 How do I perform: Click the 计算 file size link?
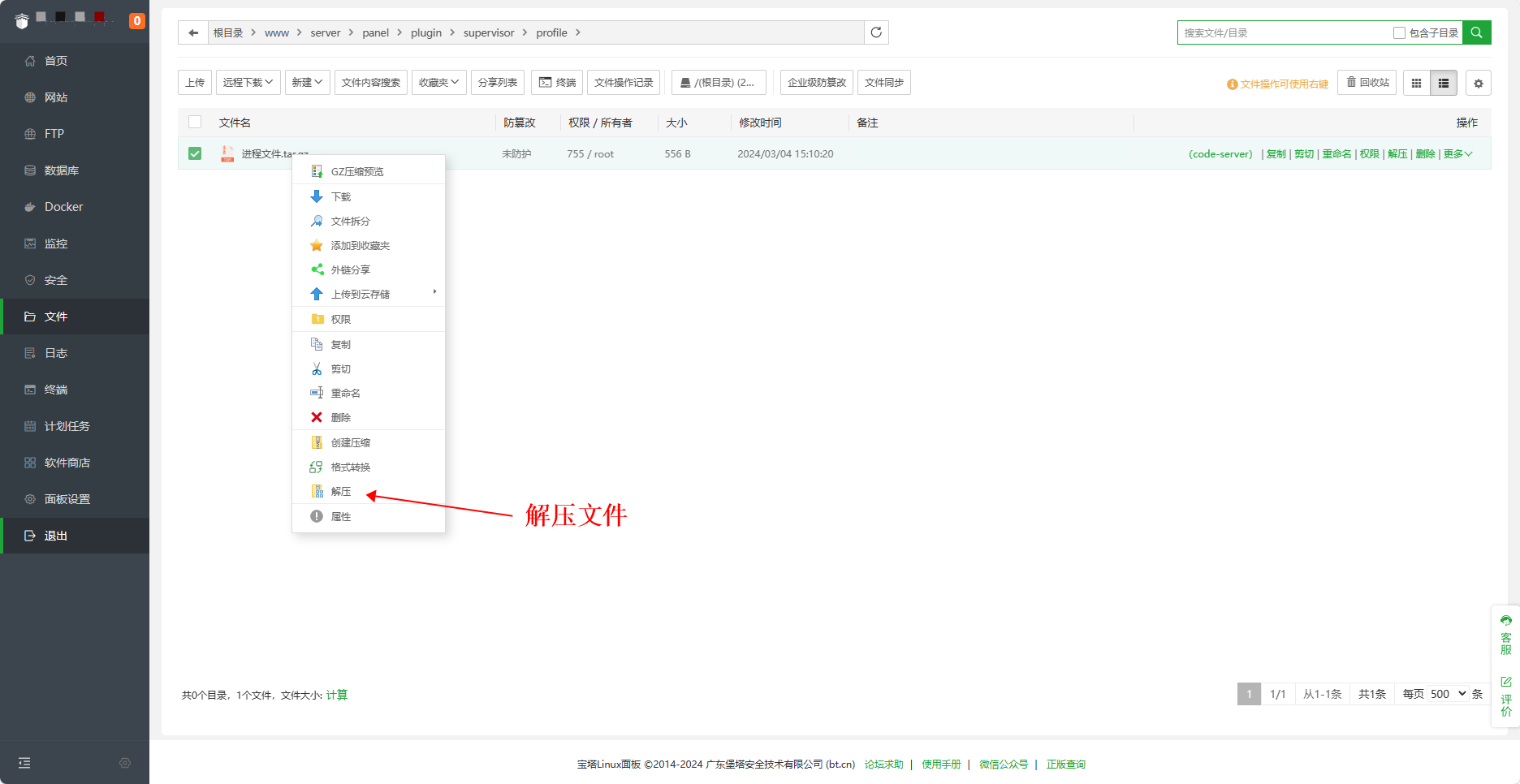click(337, 695)
